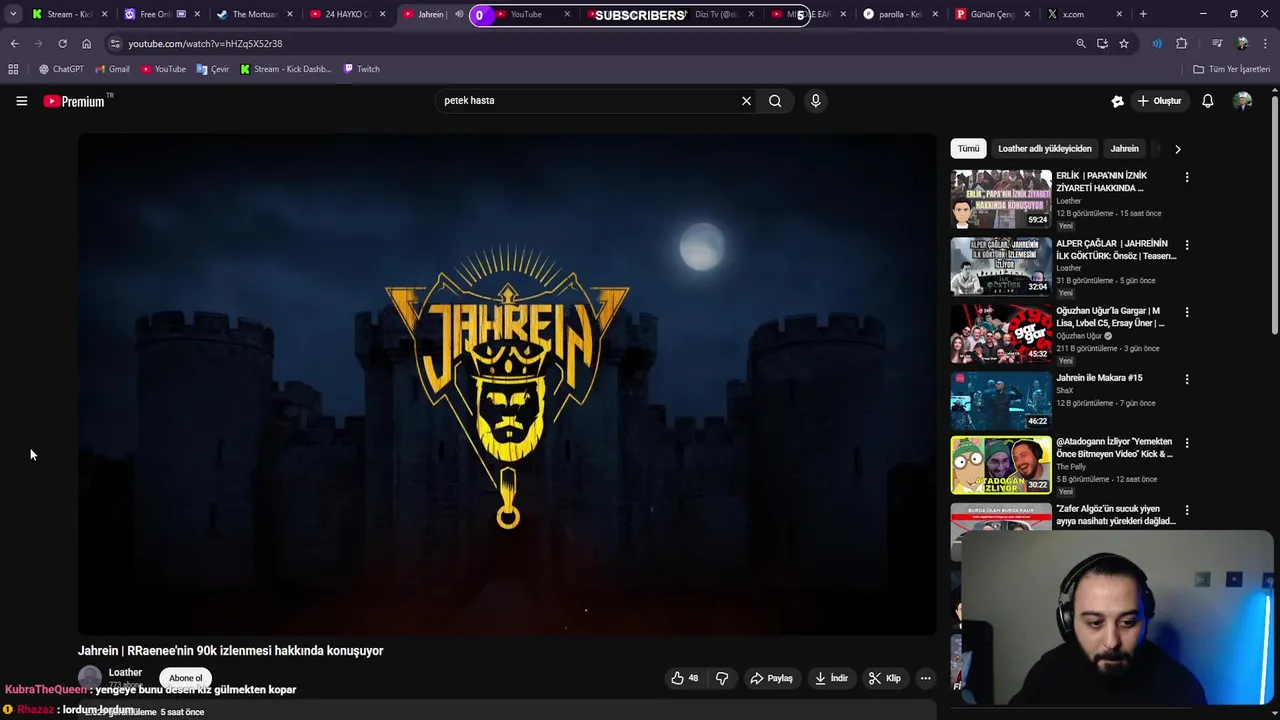The image size is (1280, 720).
Task: Subscribe with the Abone ol button
Action: point(185,678)
